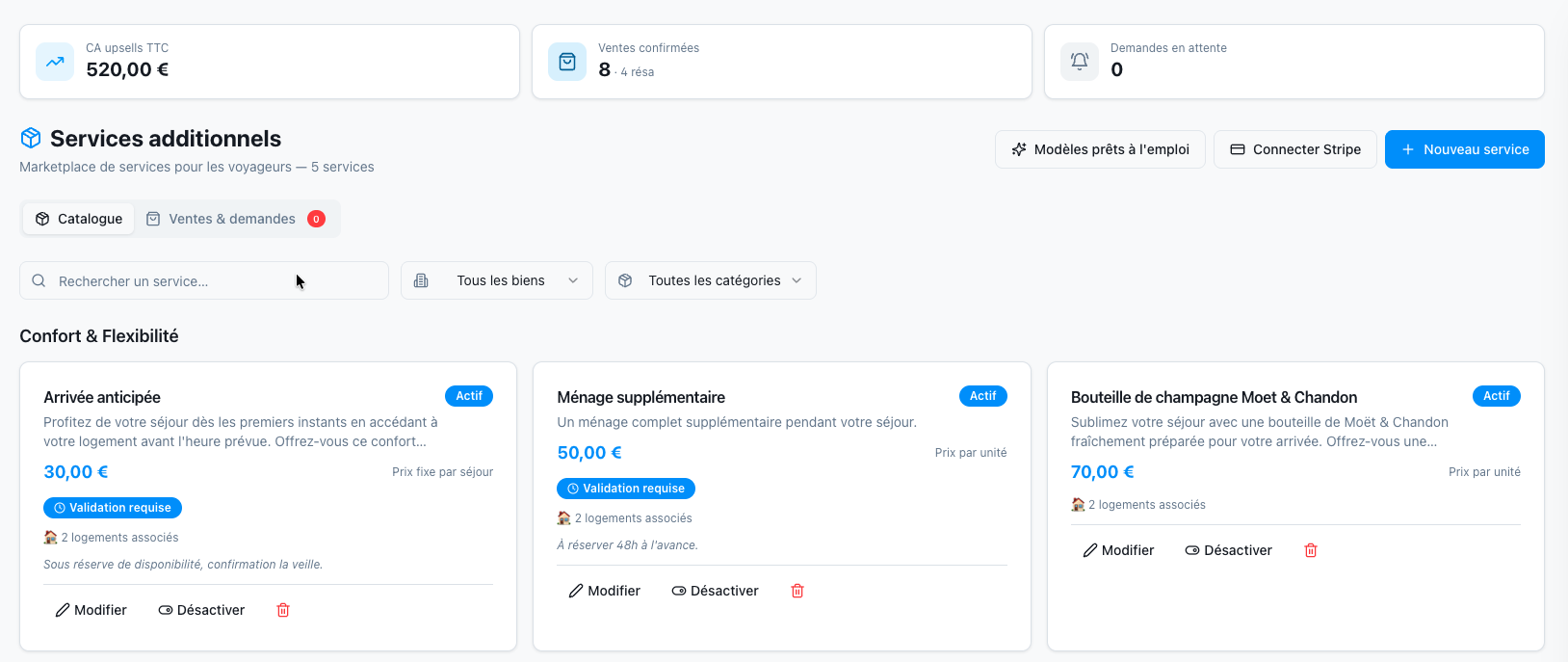The width and height of the screenshot is (1568, 662).
Task: Click the Actif badge on Arrivée anticipée
Action: coord(469,396)
